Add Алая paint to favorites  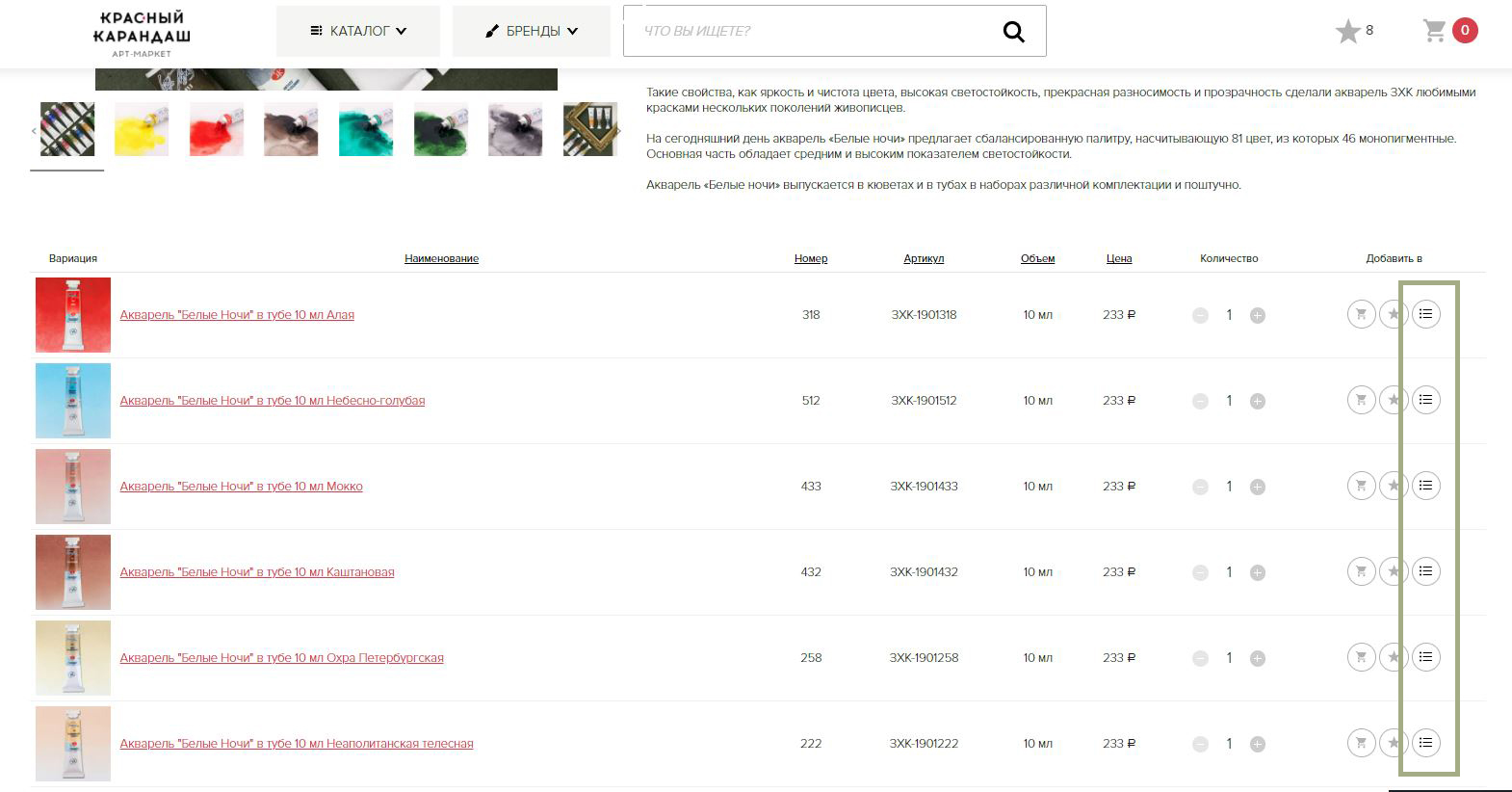[x=1393, y=314]
